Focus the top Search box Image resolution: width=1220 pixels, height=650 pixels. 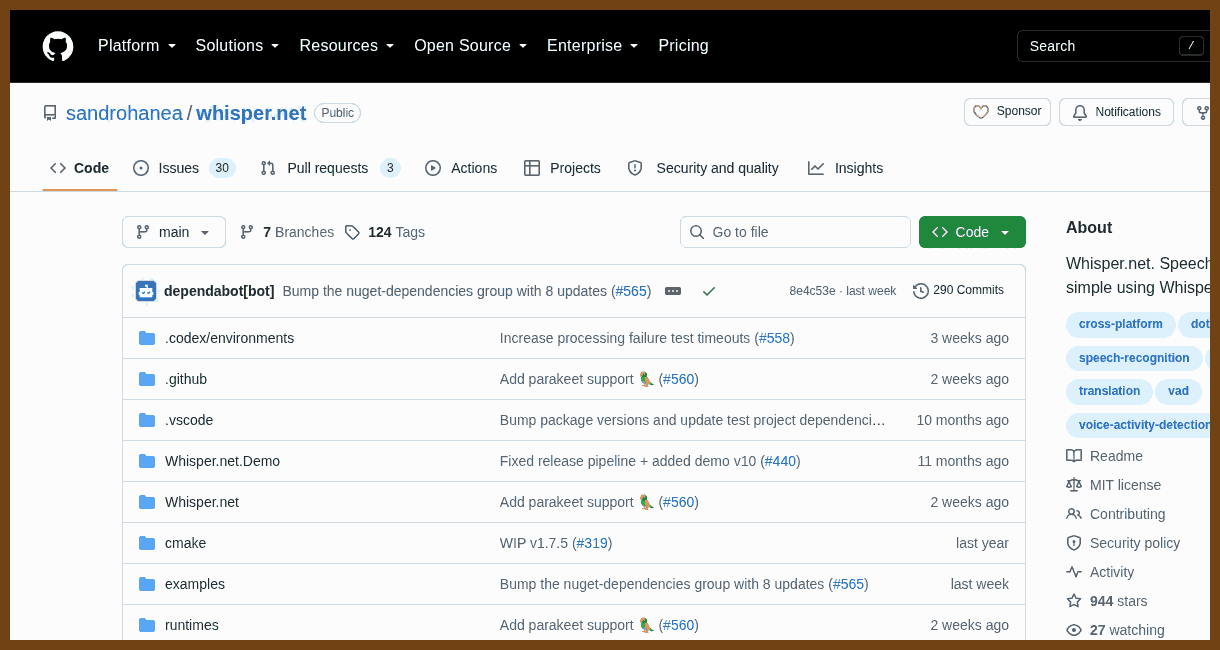(1113, 46)
